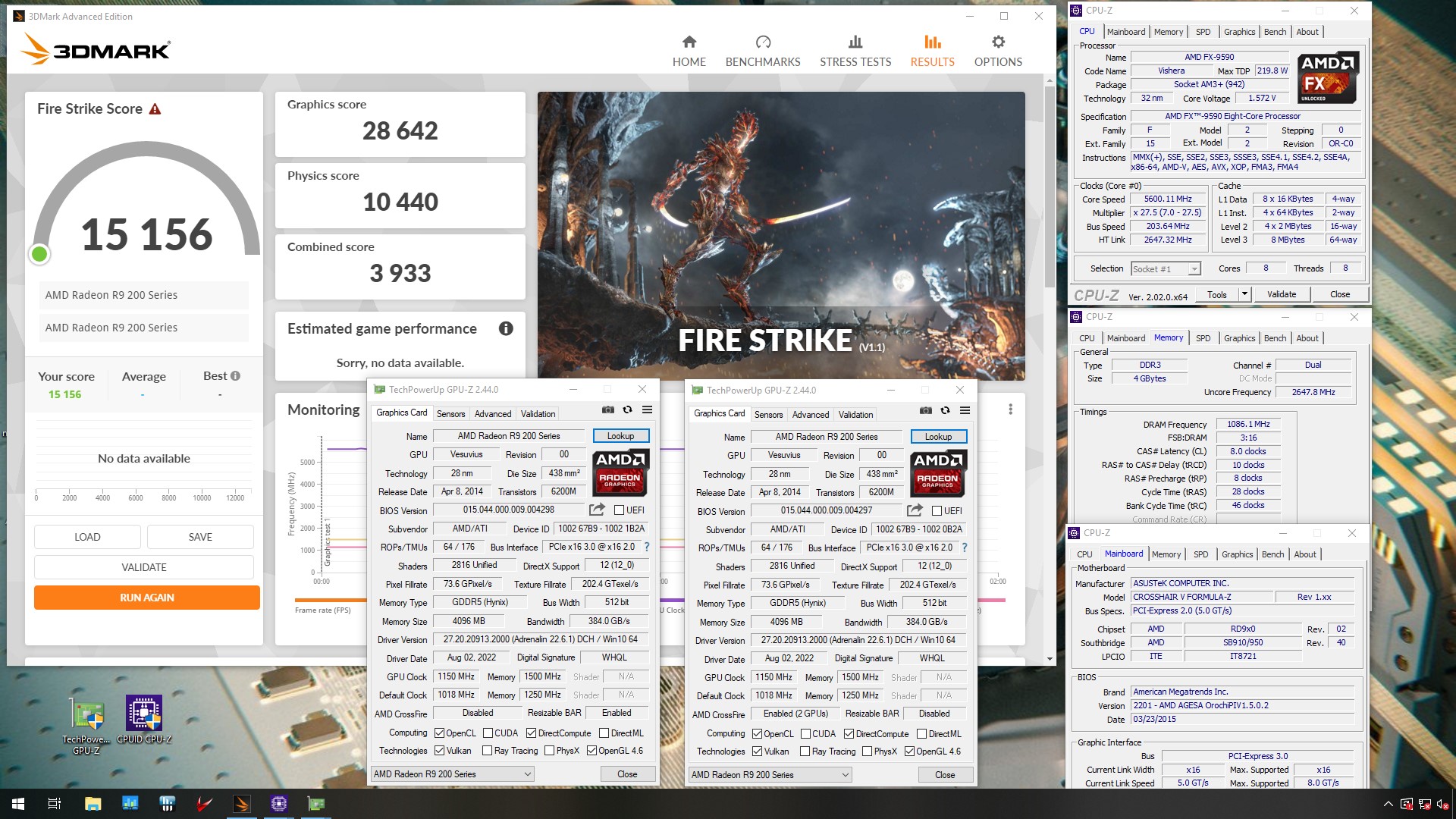Click the Estimated game performance info icon

coord(506,328)
